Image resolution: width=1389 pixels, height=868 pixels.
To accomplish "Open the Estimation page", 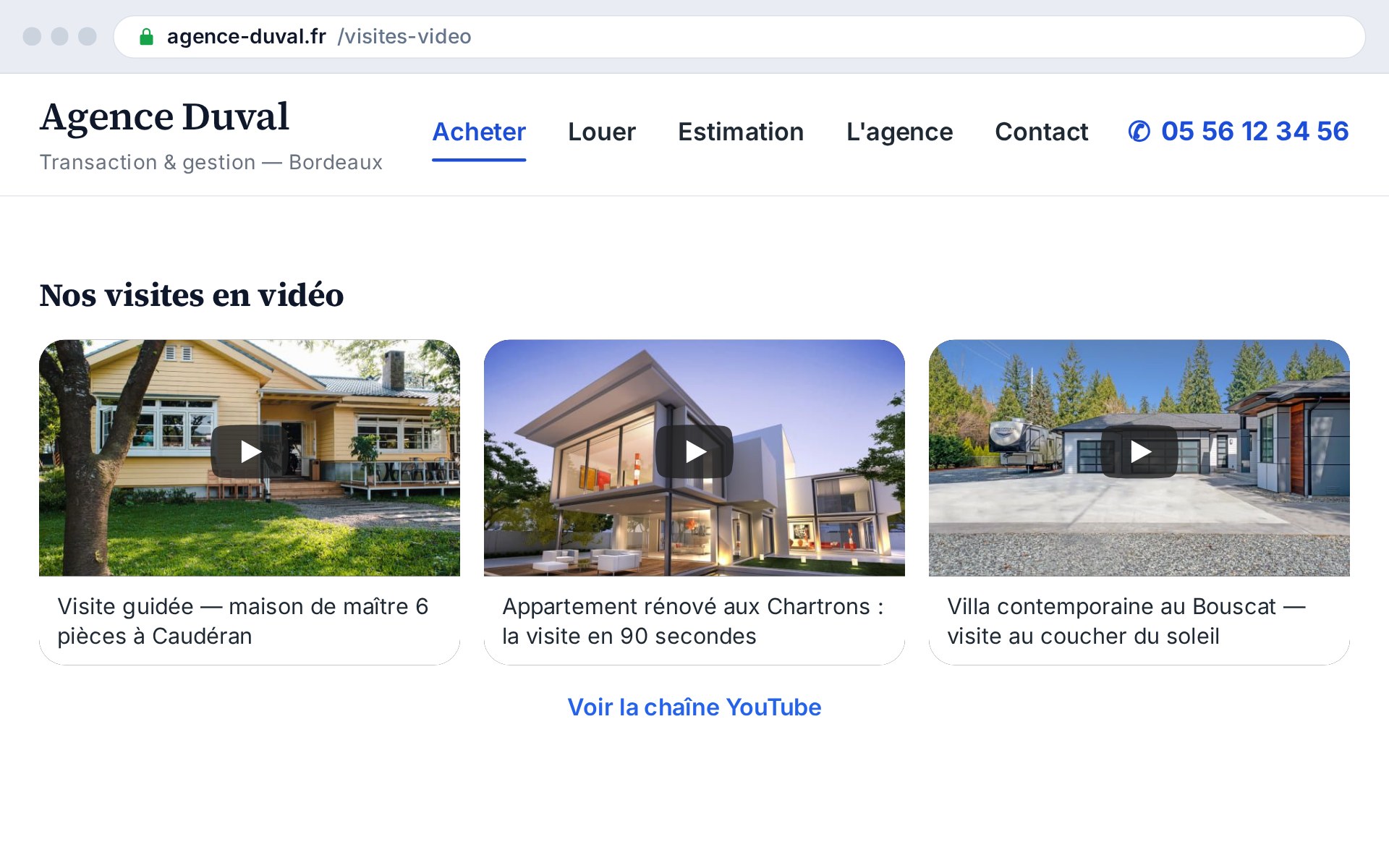I will [x=741, y=132].
